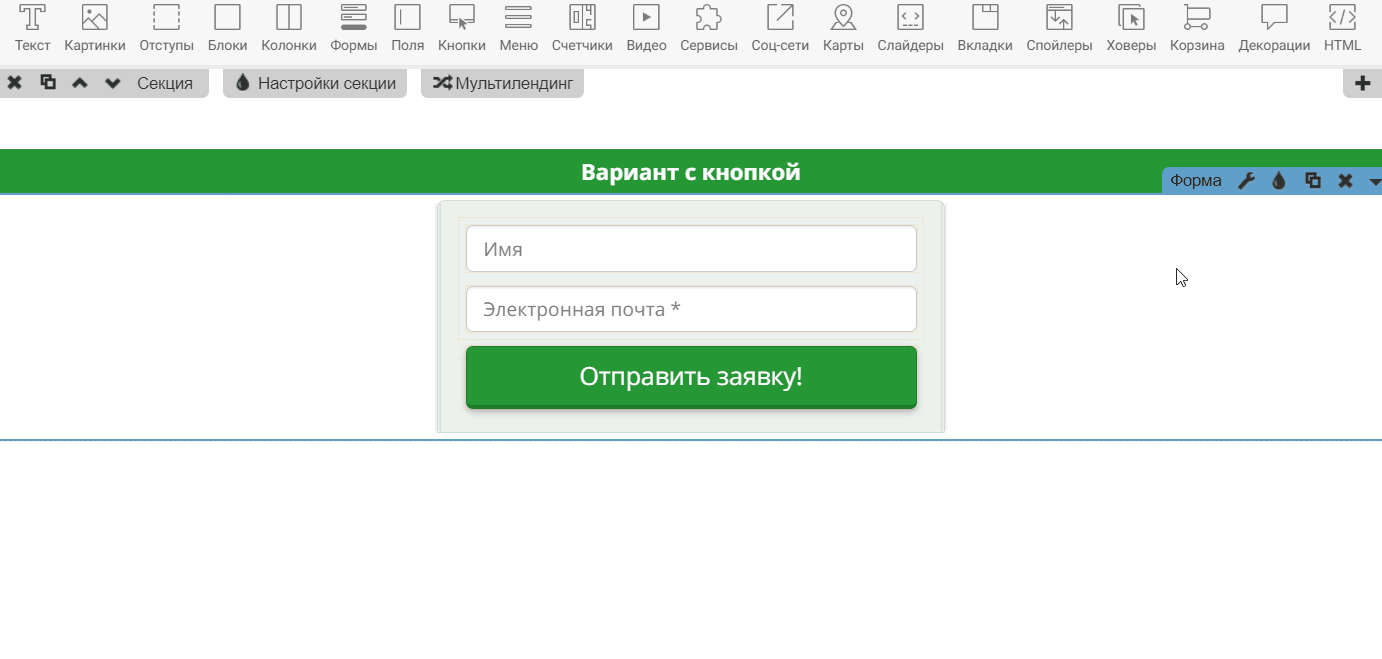Click the wrench settings icon on Форма
The height and width of the screenshot is (659, 1382).
[1246, 181]
